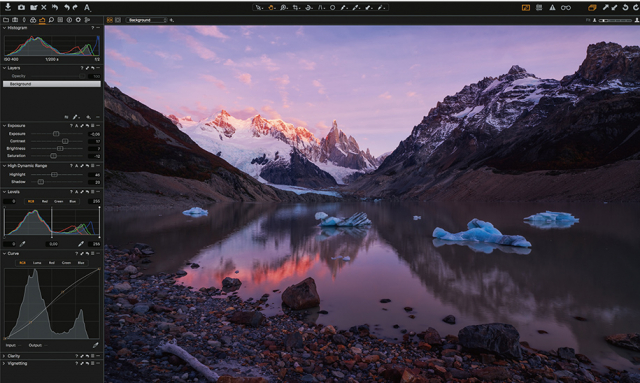Click the viewer zoom slider at top right

tap(615, 20)
